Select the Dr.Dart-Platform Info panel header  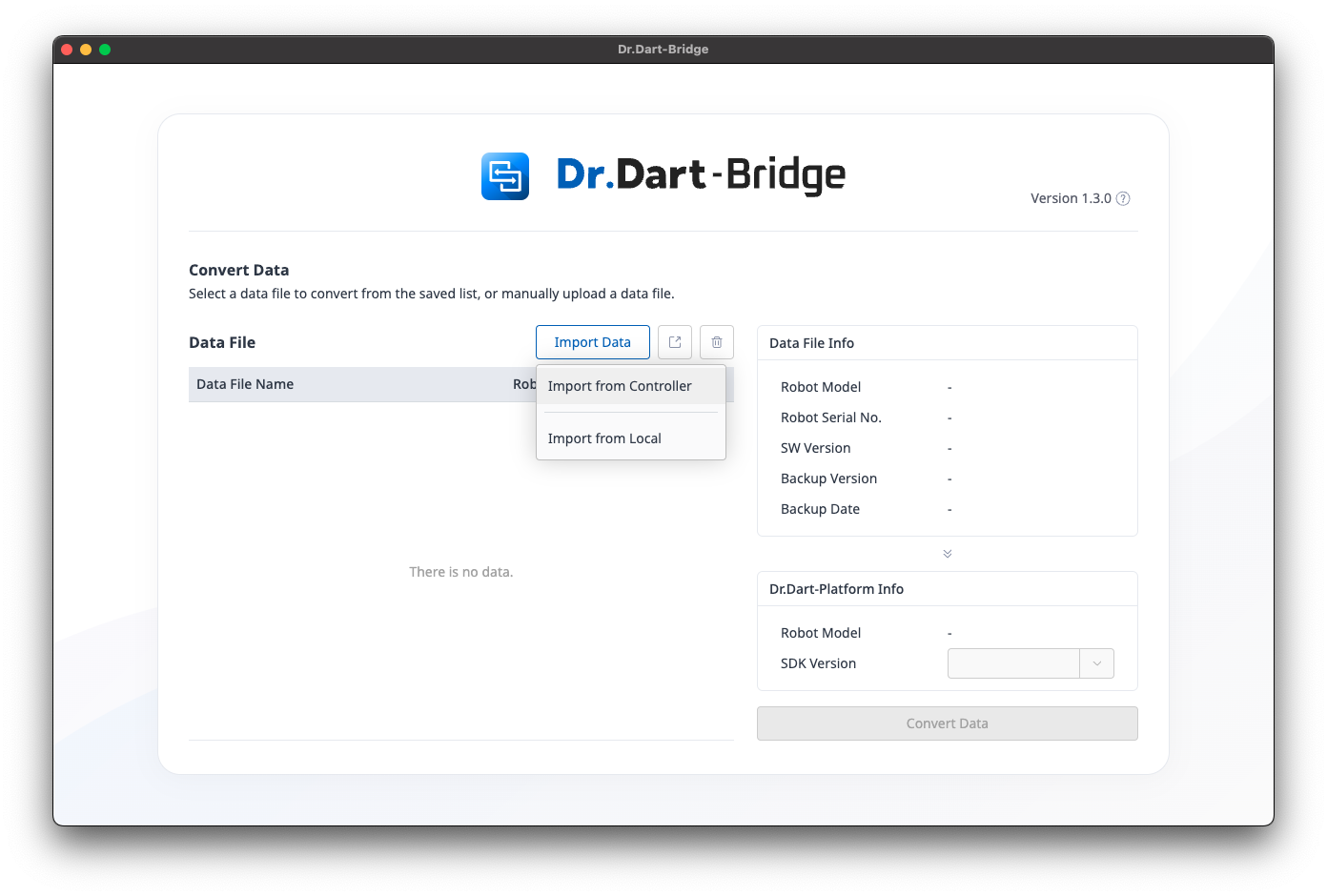(836, 589)
